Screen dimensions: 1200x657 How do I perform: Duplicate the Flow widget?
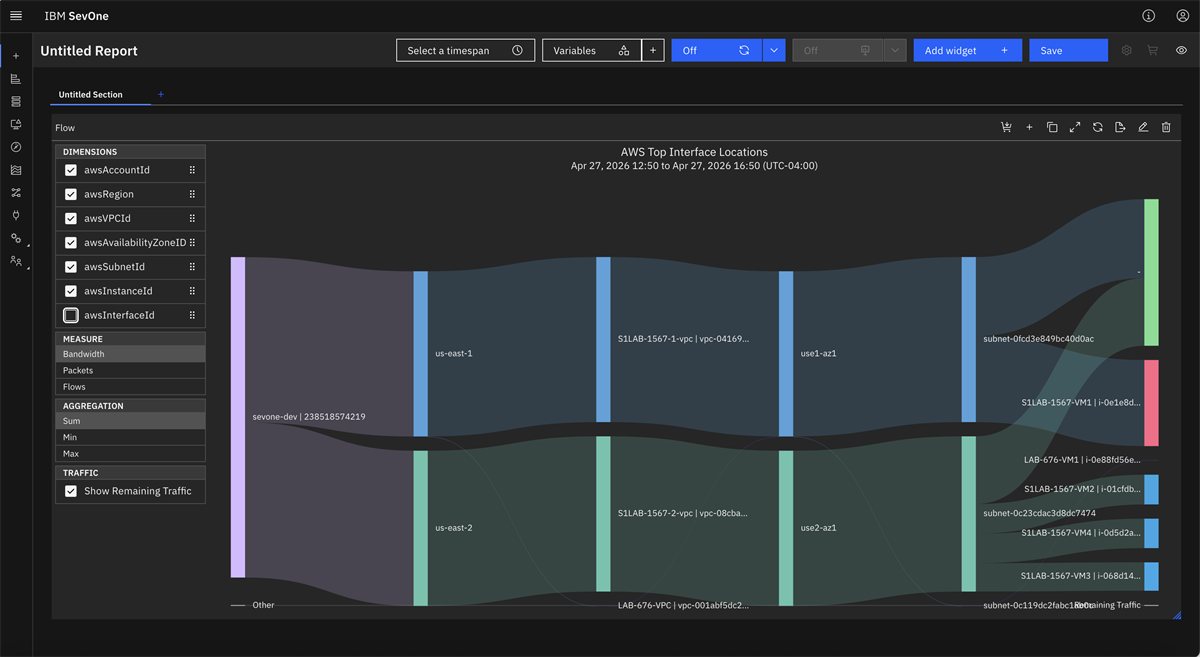(x=1052, y=127)
